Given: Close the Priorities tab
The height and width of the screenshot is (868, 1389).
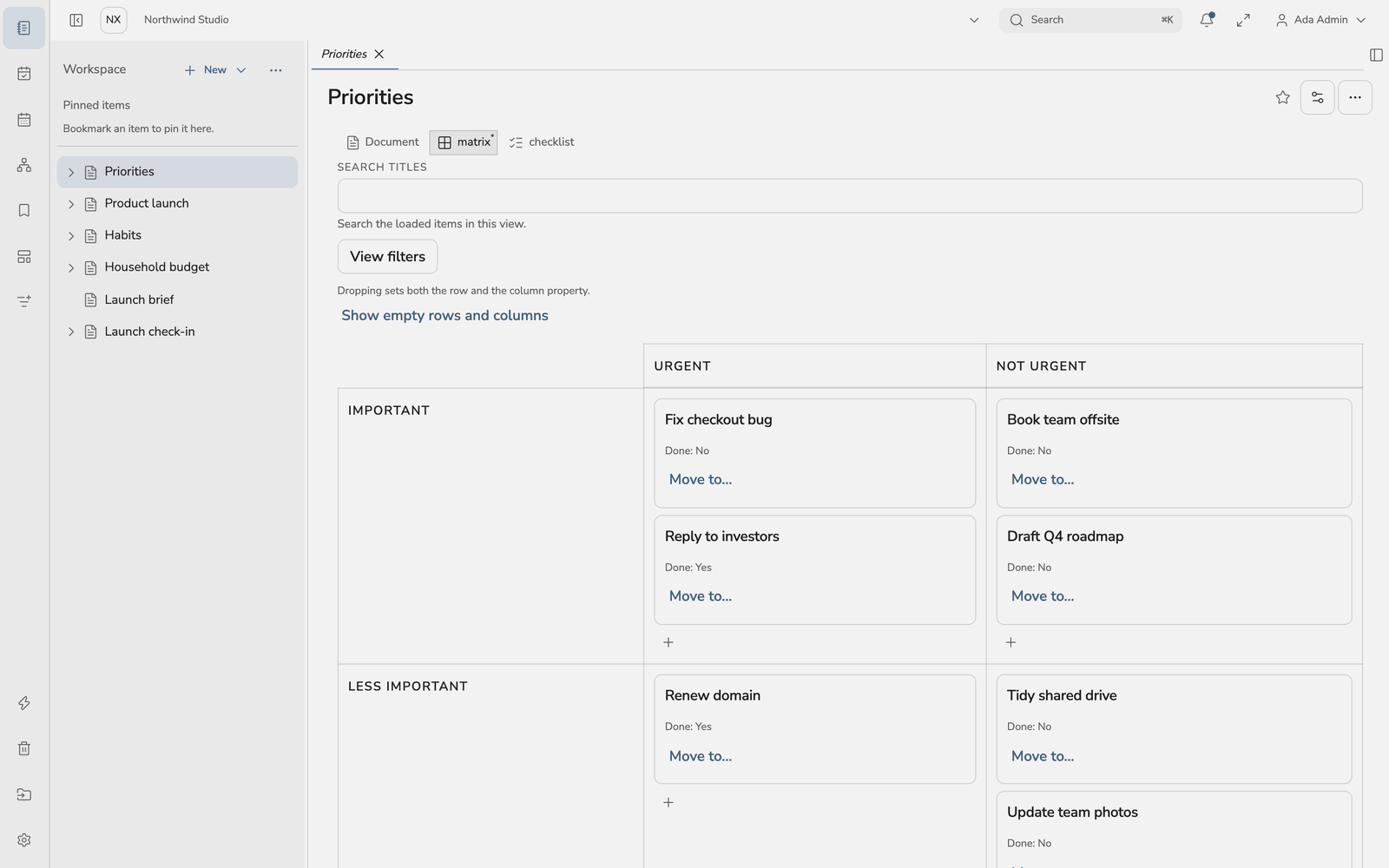Looking at the screenshot, I should click(379, 54).
